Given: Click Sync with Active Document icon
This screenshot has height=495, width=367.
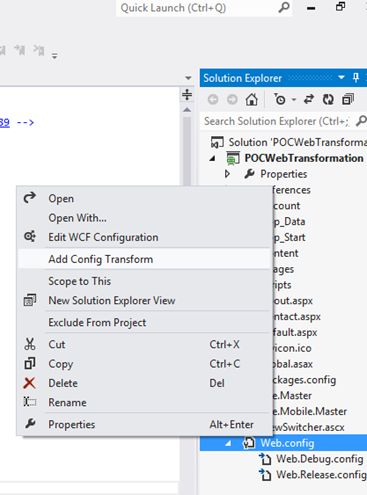Looking at the screenshot, I should (x=309, y=99).
